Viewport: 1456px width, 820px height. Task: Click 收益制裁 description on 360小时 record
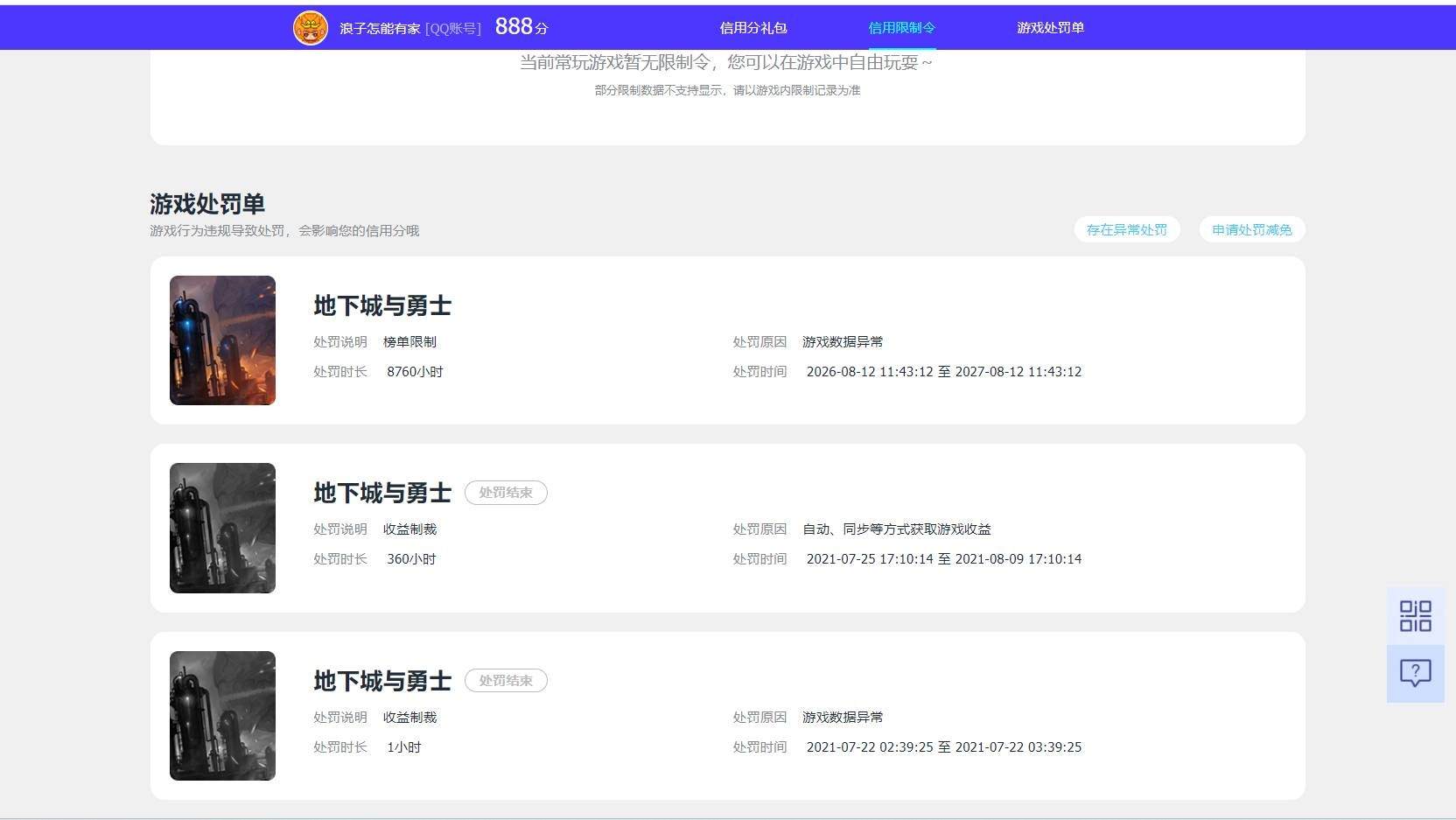pyautogui.click(x=409, y=529)
